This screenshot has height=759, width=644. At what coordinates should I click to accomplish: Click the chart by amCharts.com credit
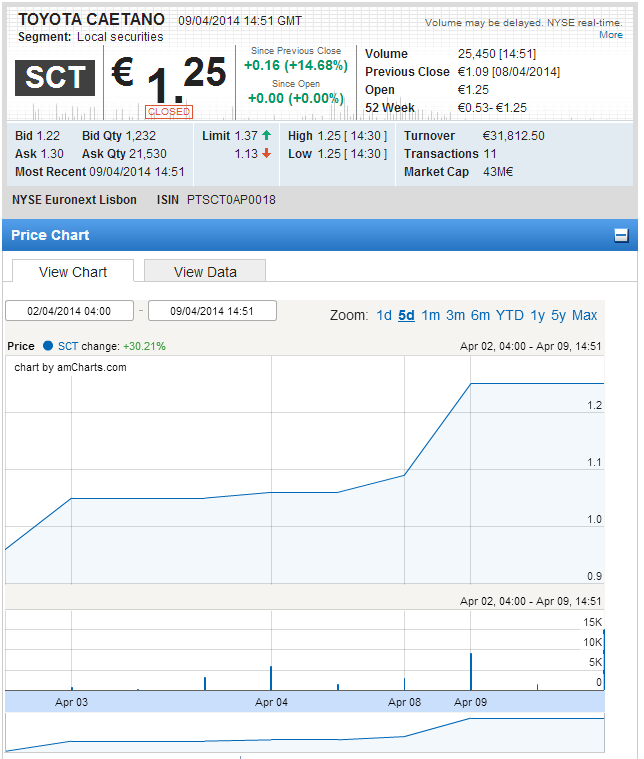pos(70,367)
